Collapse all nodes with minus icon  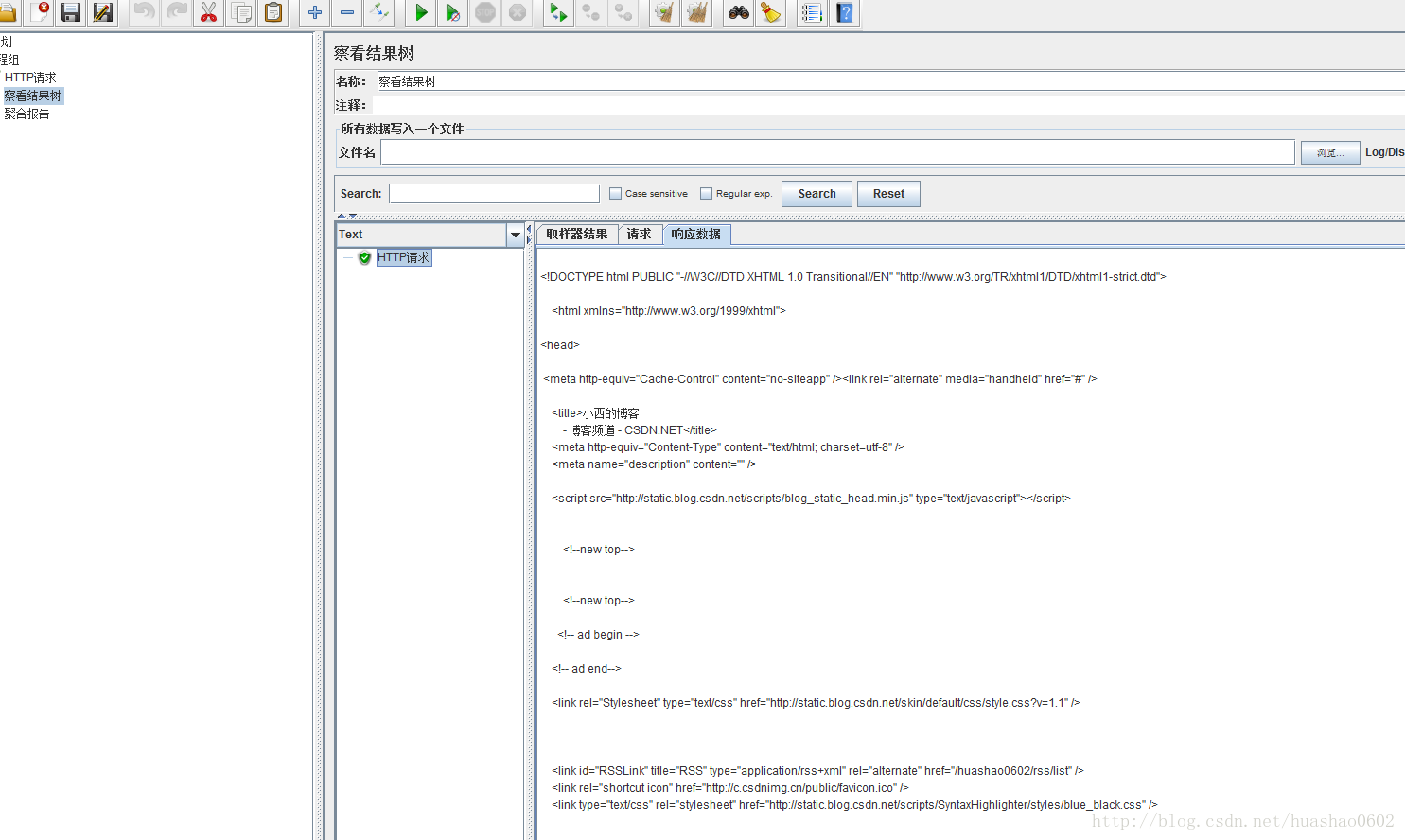coord(347,12)
